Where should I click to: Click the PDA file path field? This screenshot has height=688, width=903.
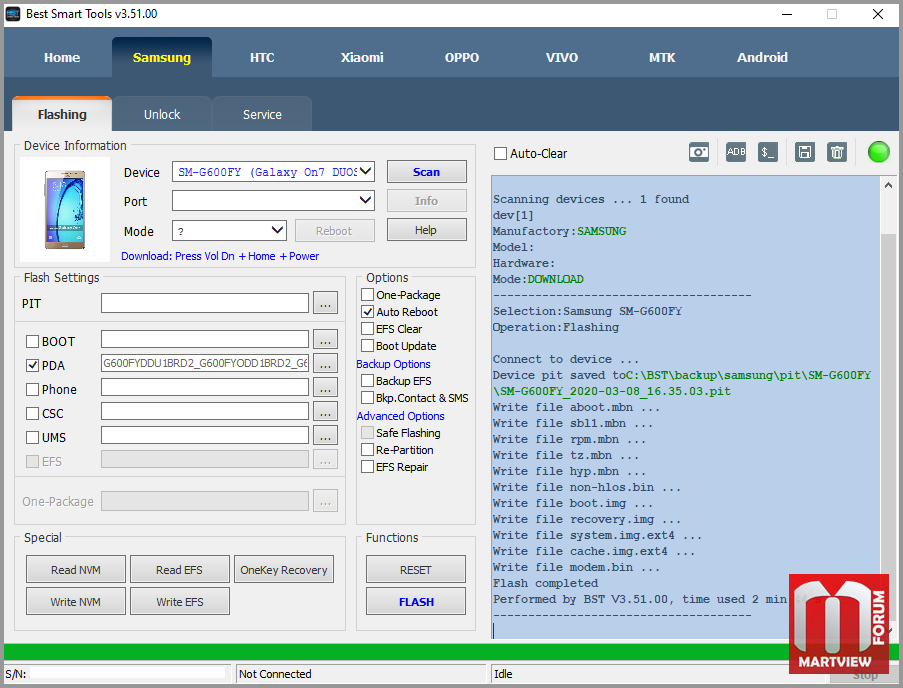pyautogui.click(x=205, y=363)
